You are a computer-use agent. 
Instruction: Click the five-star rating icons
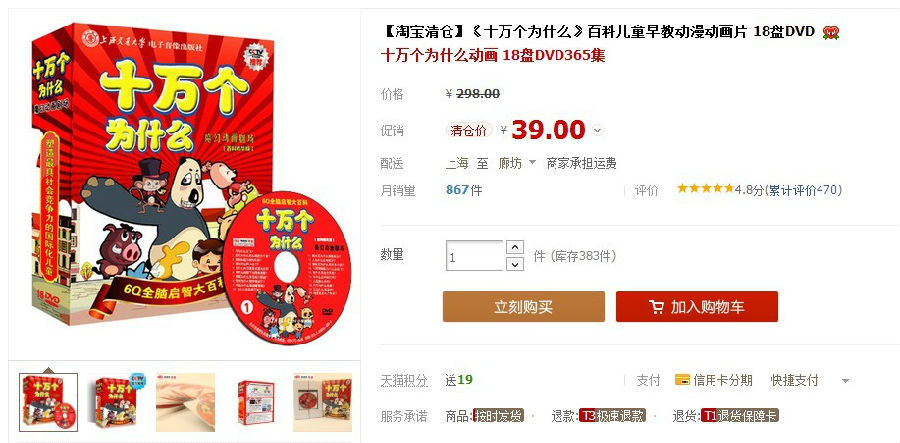705,188
